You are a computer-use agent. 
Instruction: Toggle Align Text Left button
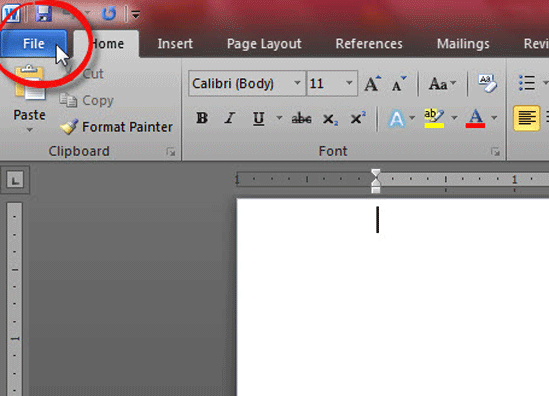click(x=527, y=118)
